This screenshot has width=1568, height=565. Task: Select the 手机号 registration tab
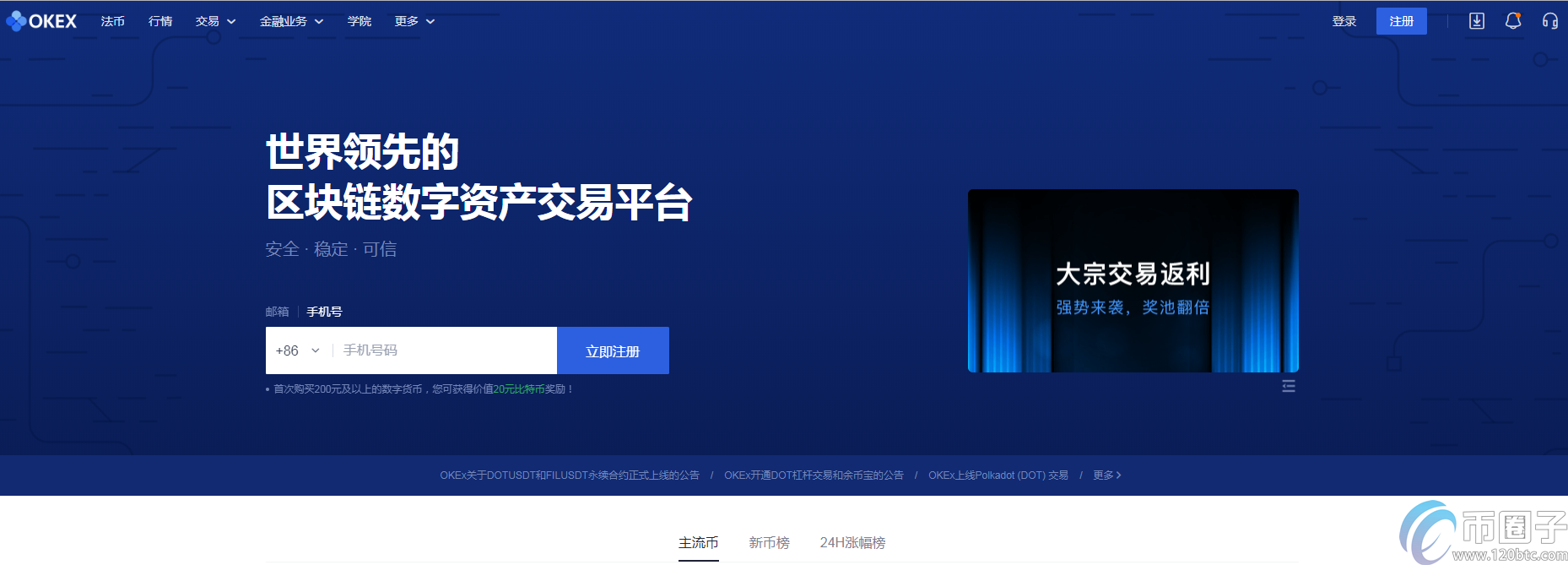point(324,312)
